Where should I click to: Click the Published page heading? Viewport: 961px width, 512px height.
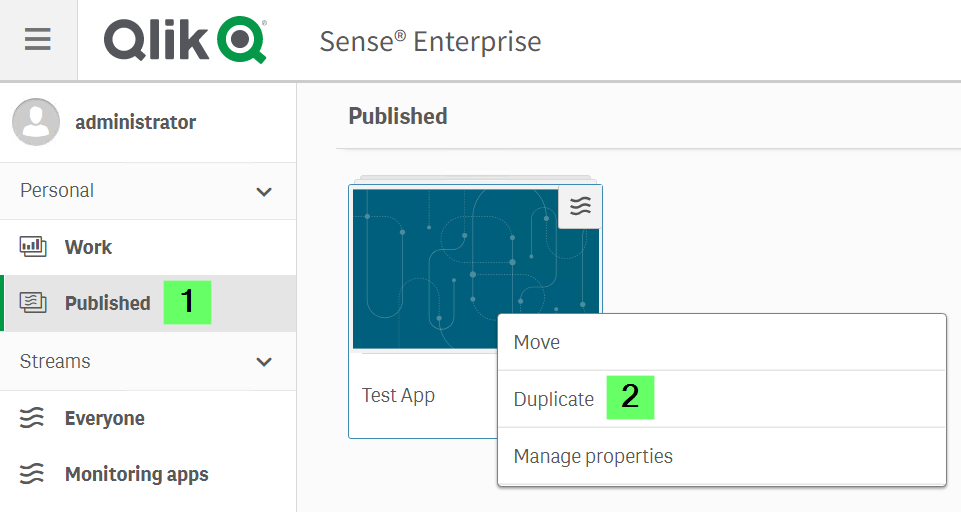[398, 117]
